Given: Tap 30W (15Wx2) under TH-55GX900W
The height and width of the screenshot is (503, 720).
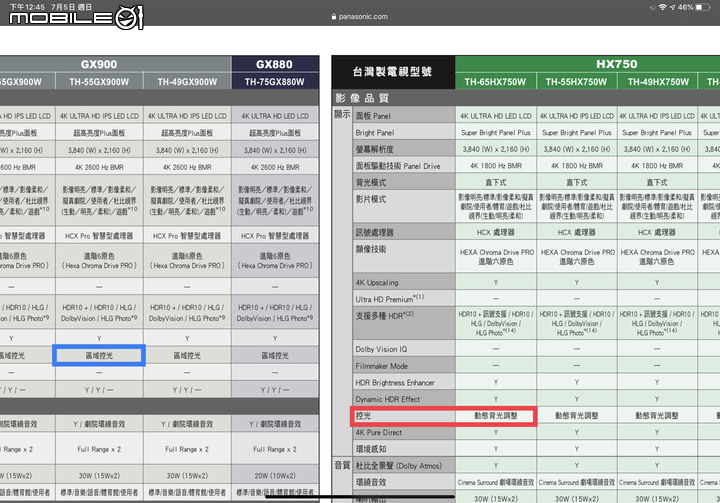Looking at the screenshot, I should [x=99, y=475].
